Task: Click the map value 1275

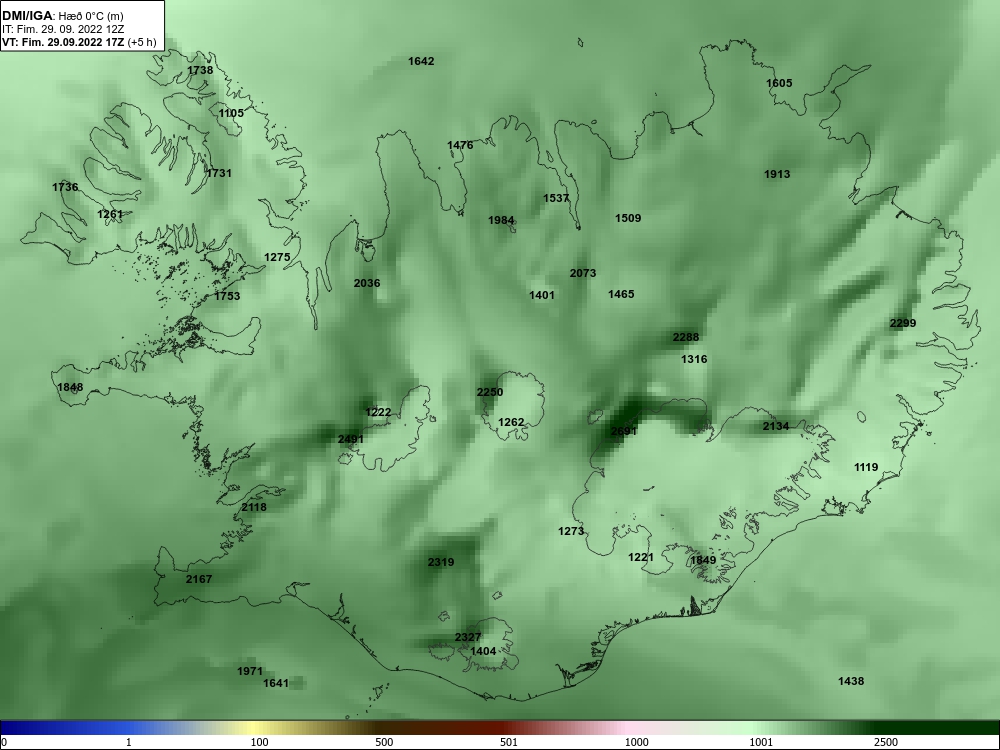Action: coord(277,257)
